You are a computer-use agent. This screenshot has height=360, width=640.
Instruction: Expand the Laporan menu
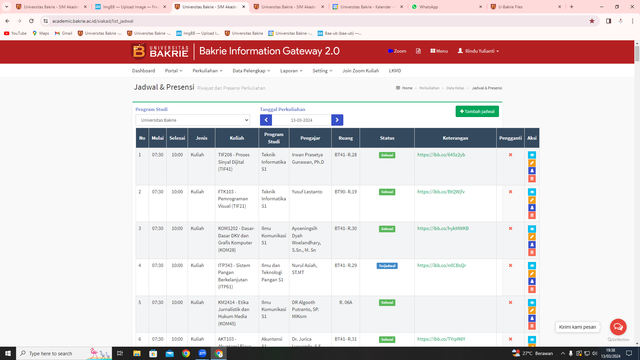pyautogui.click(x=291, y=71)
